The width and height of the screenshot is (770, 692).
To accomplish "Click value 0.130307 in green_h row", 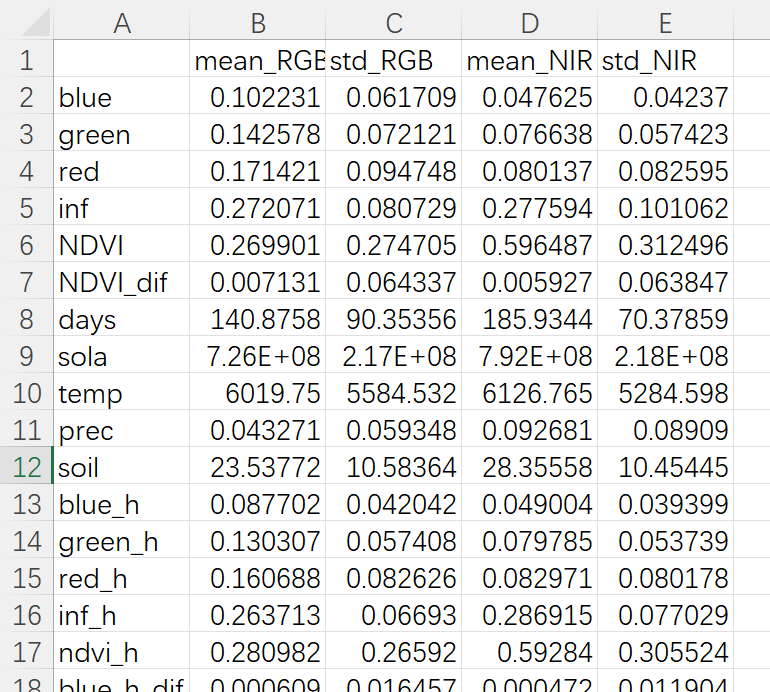I will (257, 541).
